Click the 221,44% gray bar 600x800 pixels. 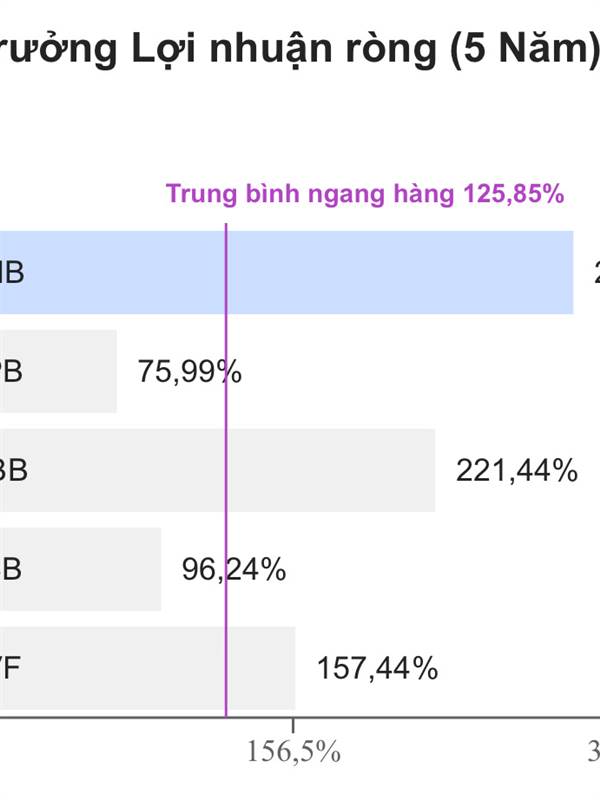(217, 470)
